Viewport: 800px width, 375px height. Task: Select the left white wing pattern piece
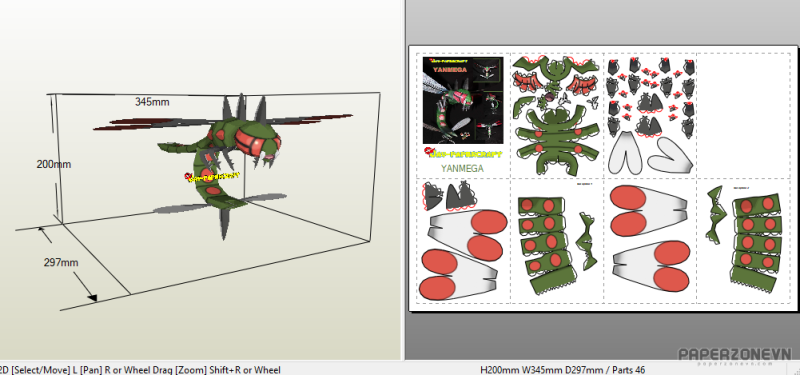628,153
